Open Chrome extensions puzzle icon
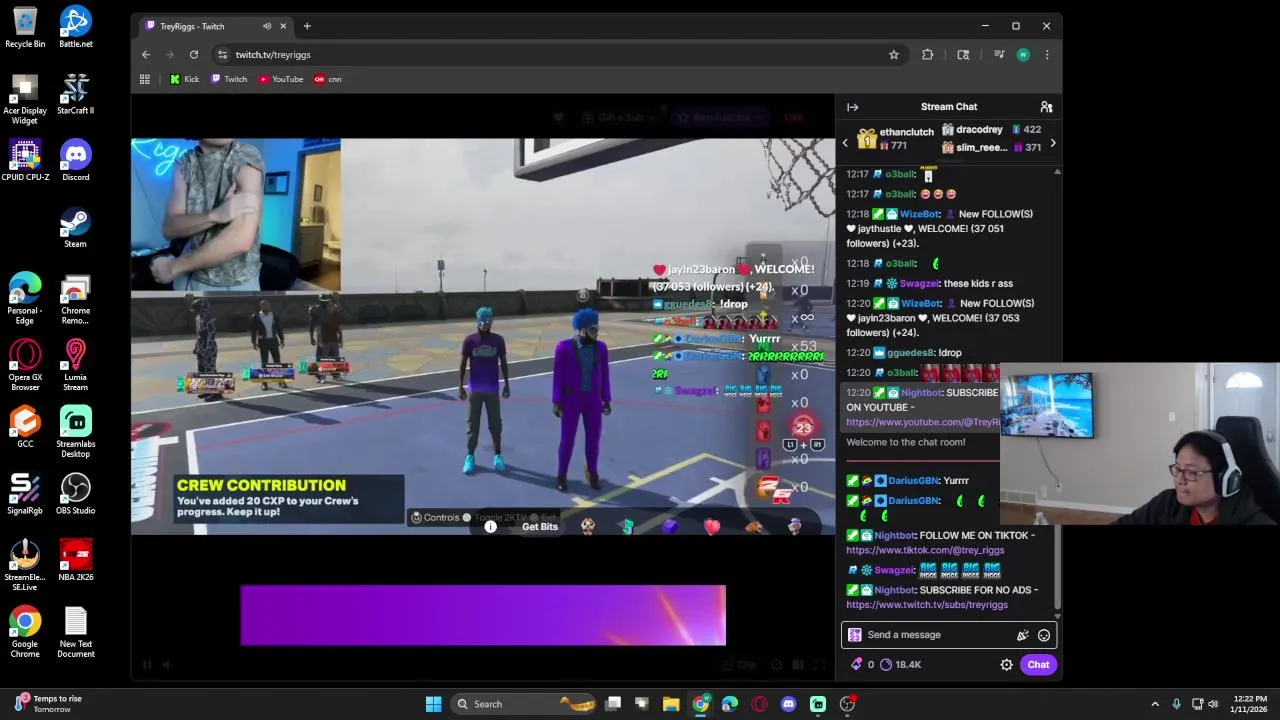The image size is (1280, 720). point(928,55)
